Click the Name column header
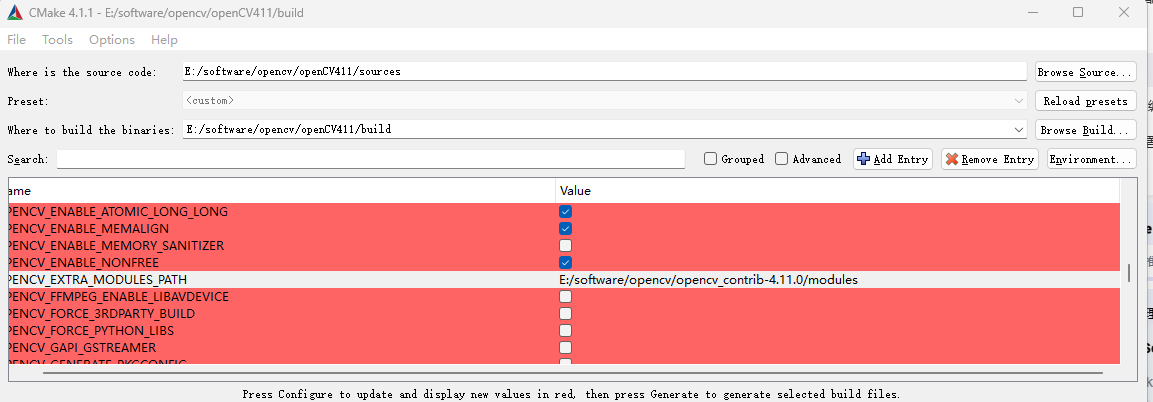This screenshot has width=1153, height=402. click(x=282, y=190)
